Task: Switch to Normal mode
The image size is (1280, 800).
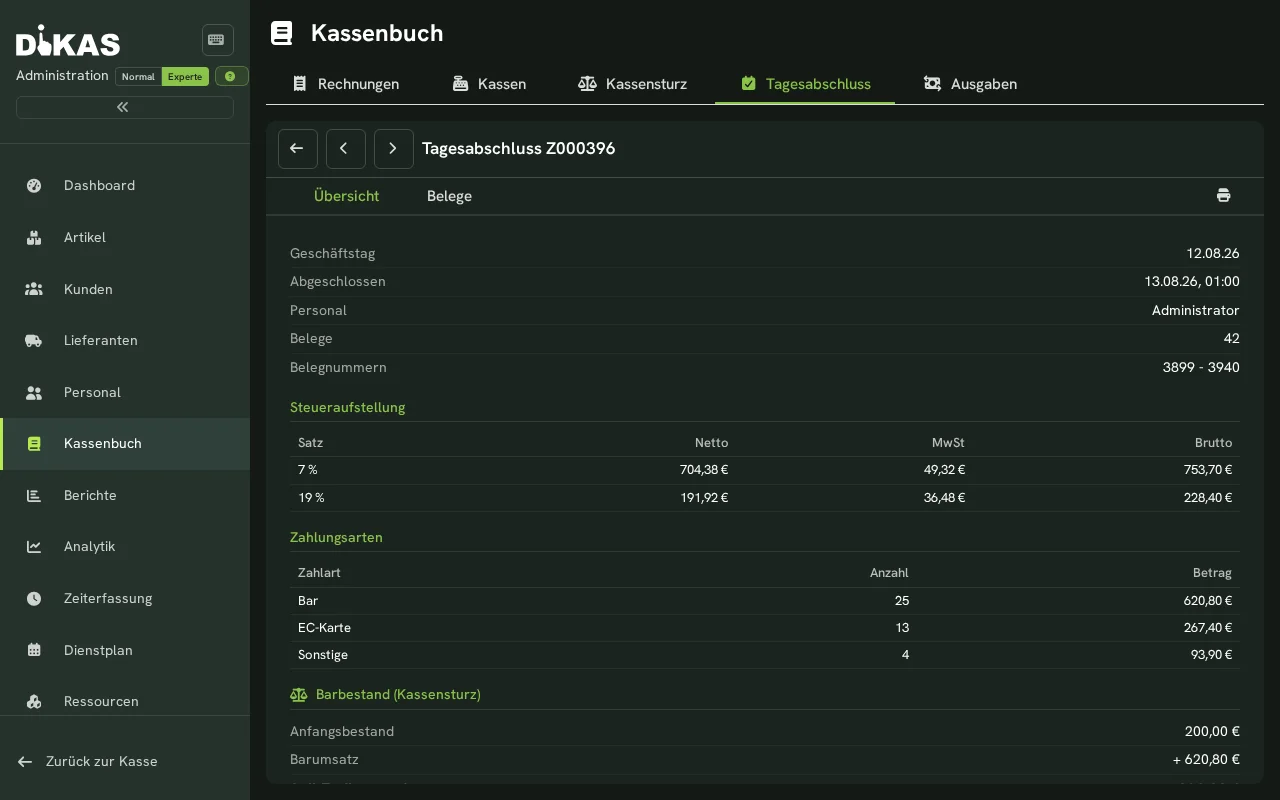Action: (x=138, y=77)
